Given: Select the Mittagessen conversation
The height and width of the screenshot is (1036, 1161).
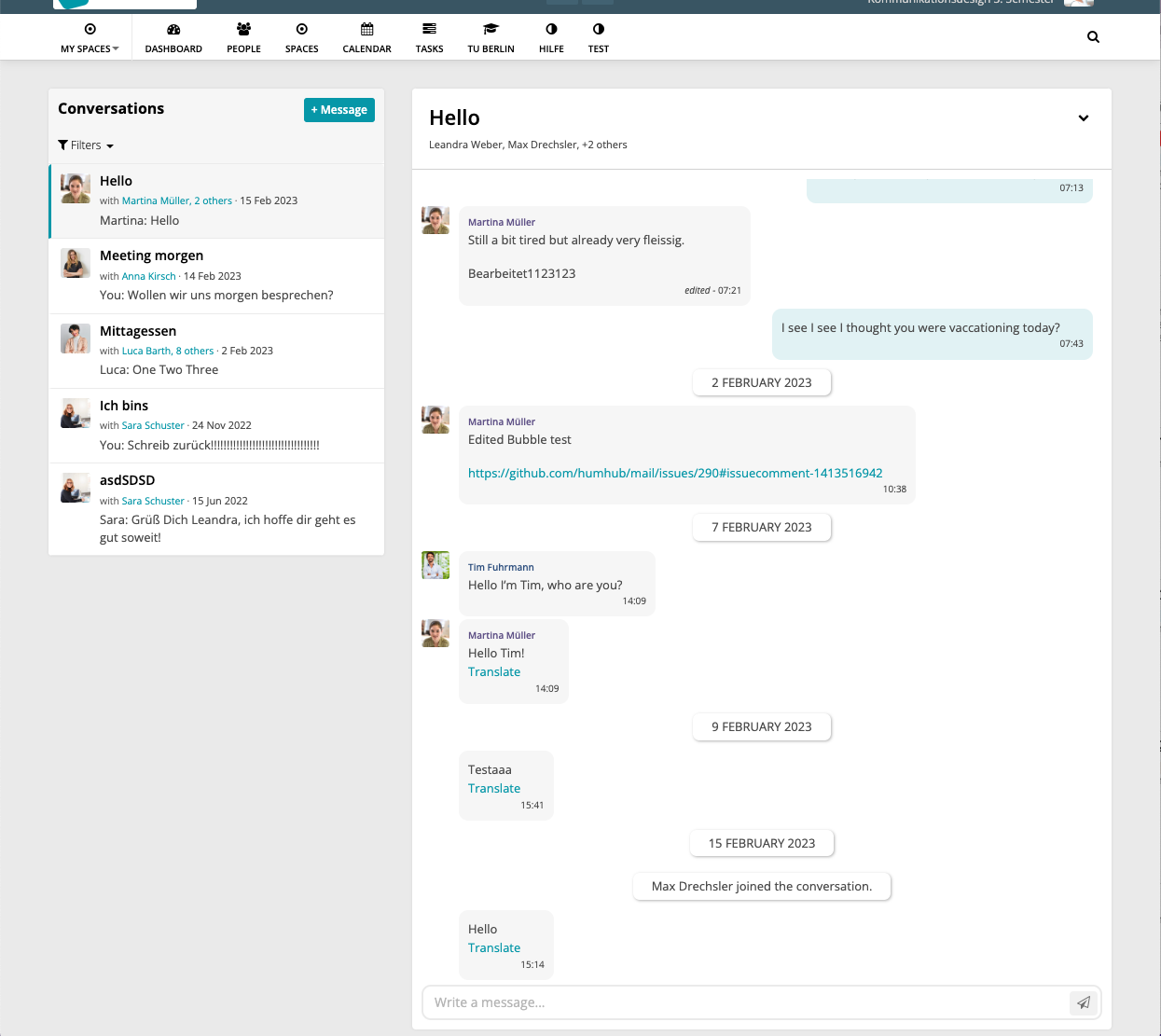Looking at the screenshot, I should point(216,351).
